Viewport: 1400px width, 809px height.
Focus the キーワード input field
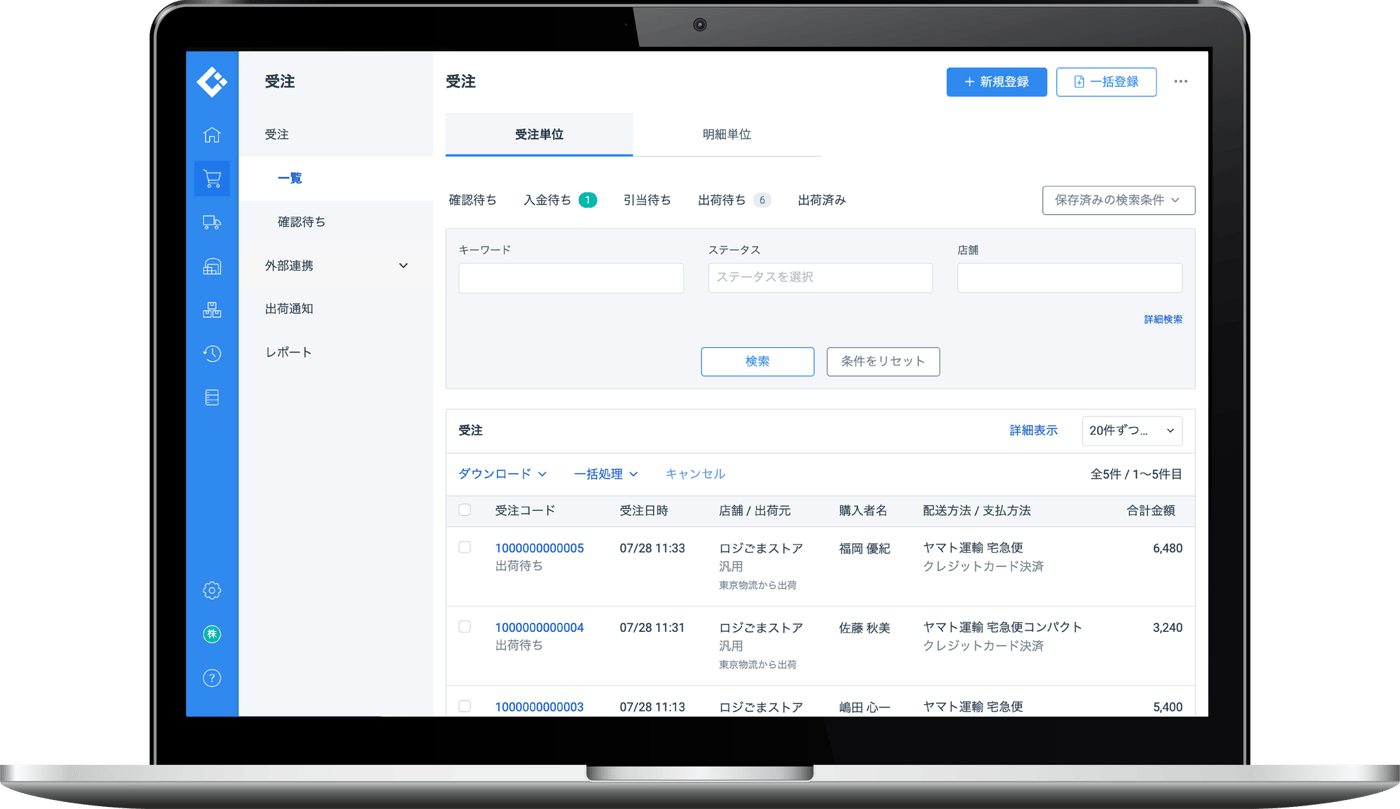(x=571, y=278)
